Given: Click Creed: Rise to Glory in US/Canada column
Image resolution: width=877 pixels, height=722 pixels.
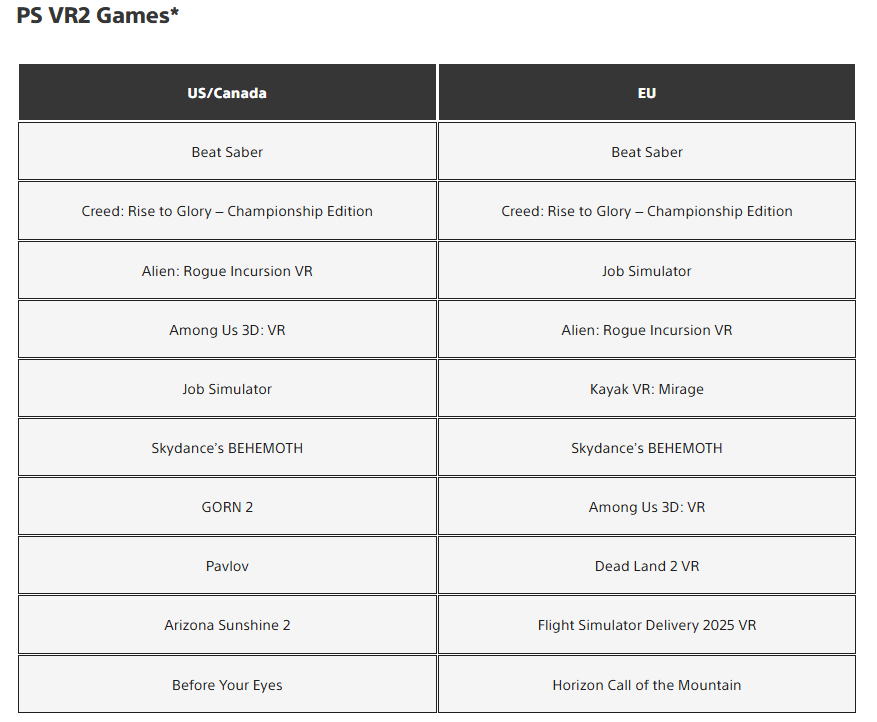Looking at the screenshot, I should click(227, 211).
